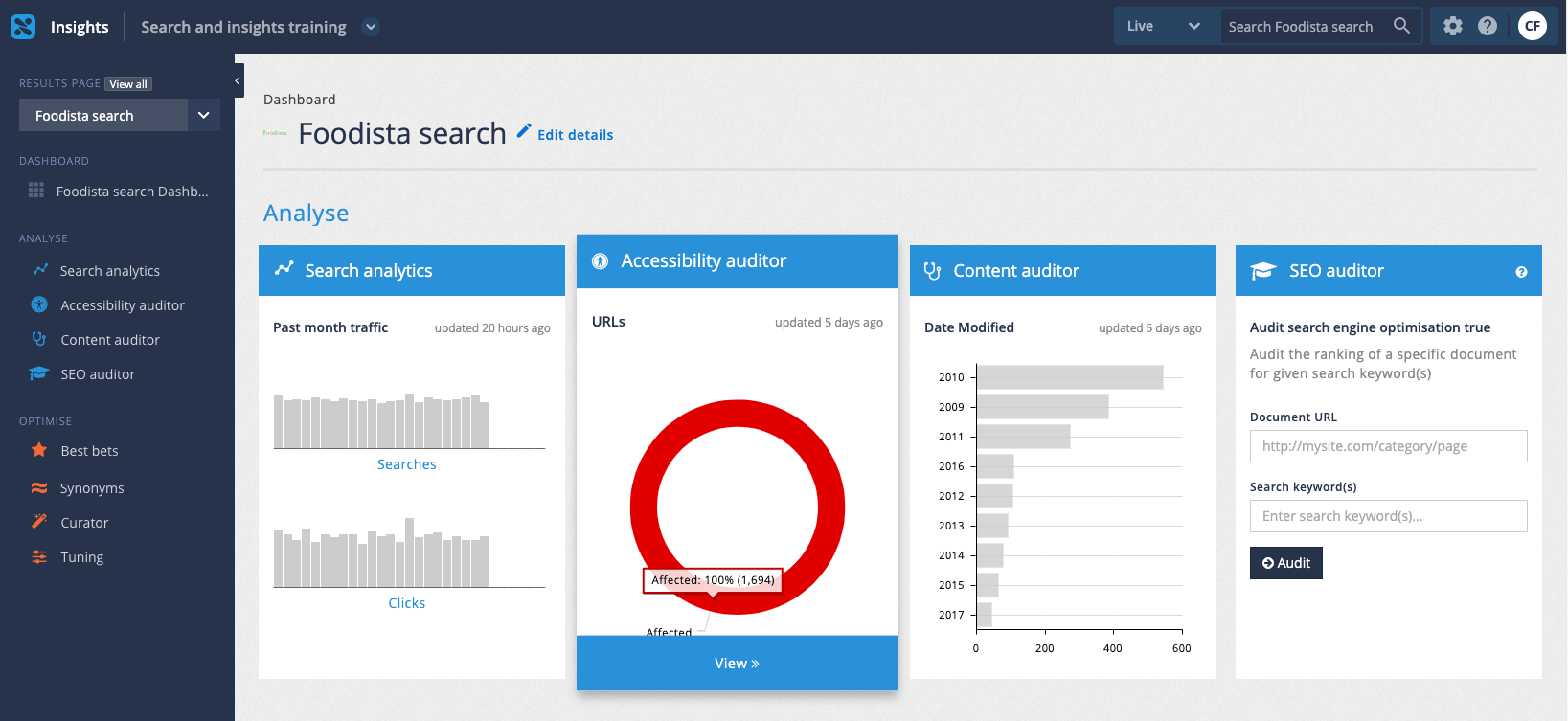Click the Funnelback logo icon
This screenshot has width=1568, height=721.
[23, 27]
